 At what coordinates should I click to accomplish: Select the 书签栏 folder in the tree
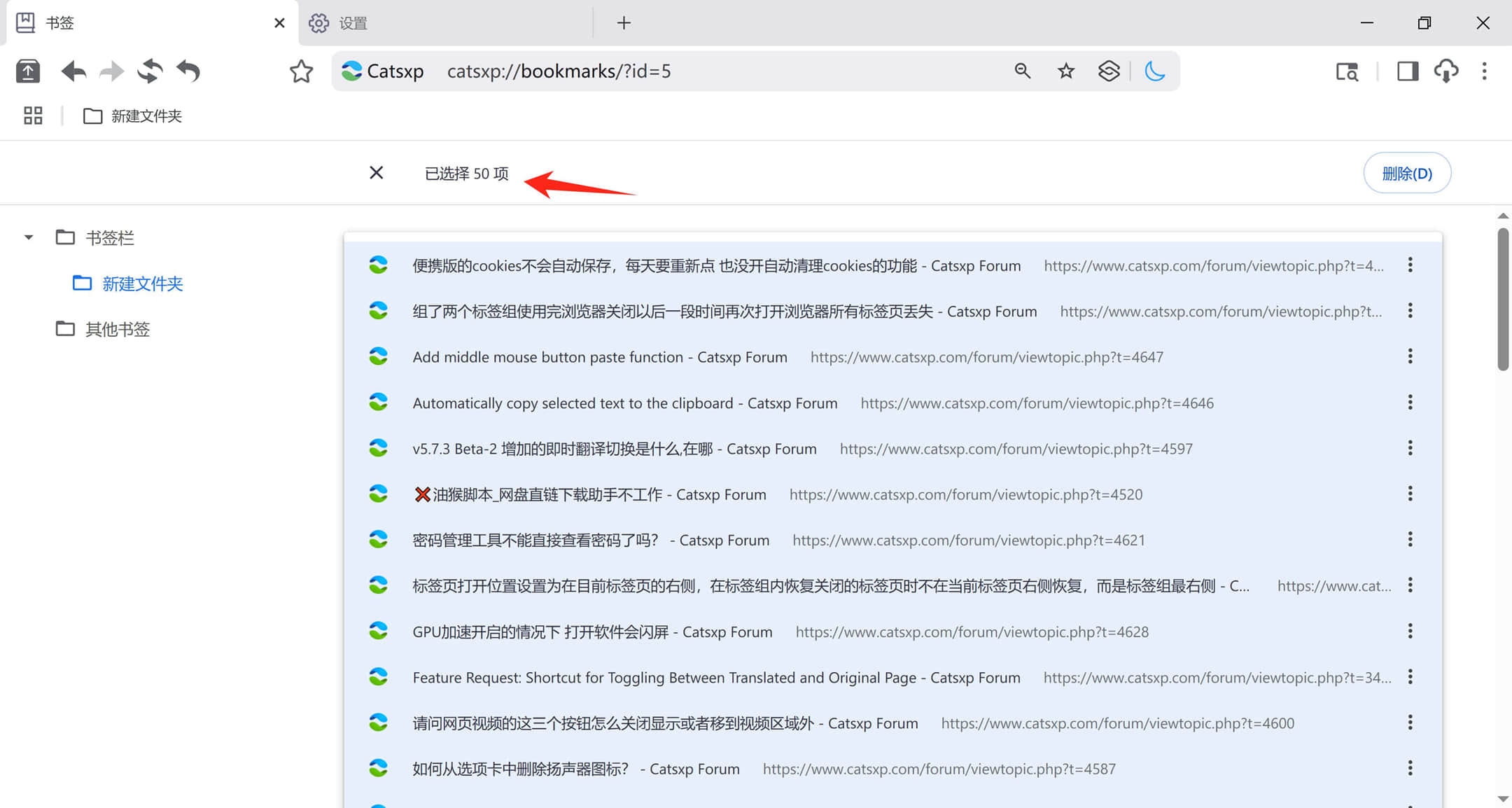point(95,238)
